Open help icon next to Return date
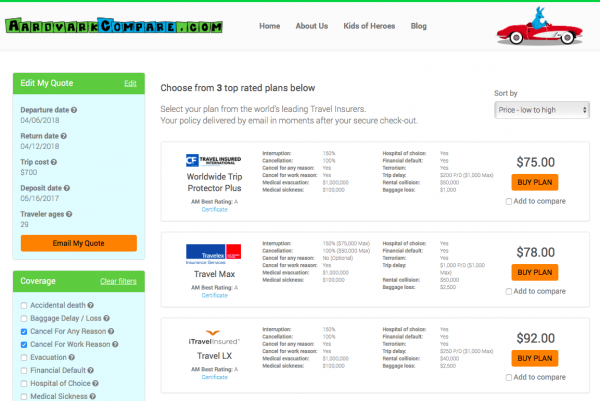This screenshot has height=401, width=600. tap(64, 136)
